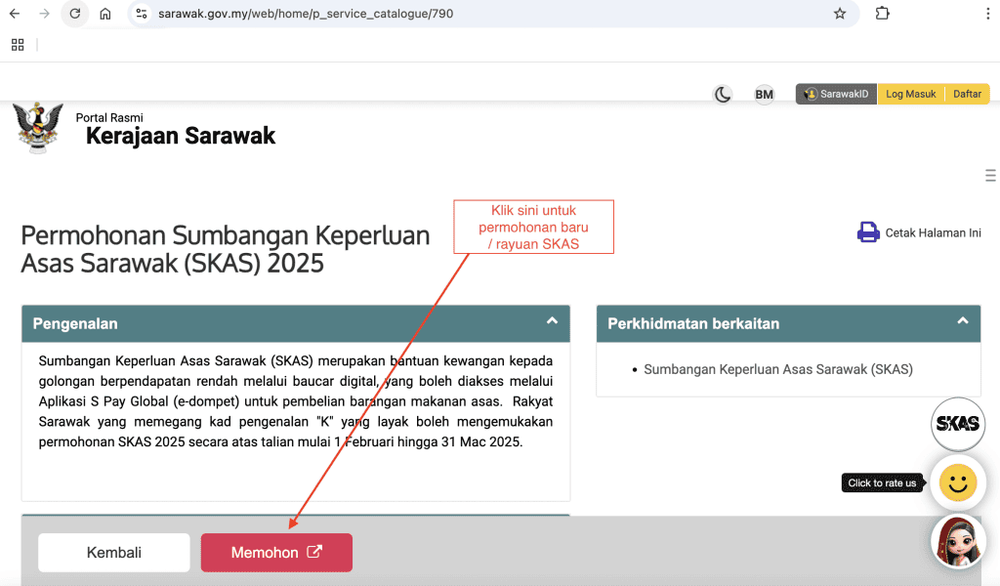Open the Cetak Halaman Ini printer icon
The width and height of the screenshot is (1000, 586).
point(868,231)
